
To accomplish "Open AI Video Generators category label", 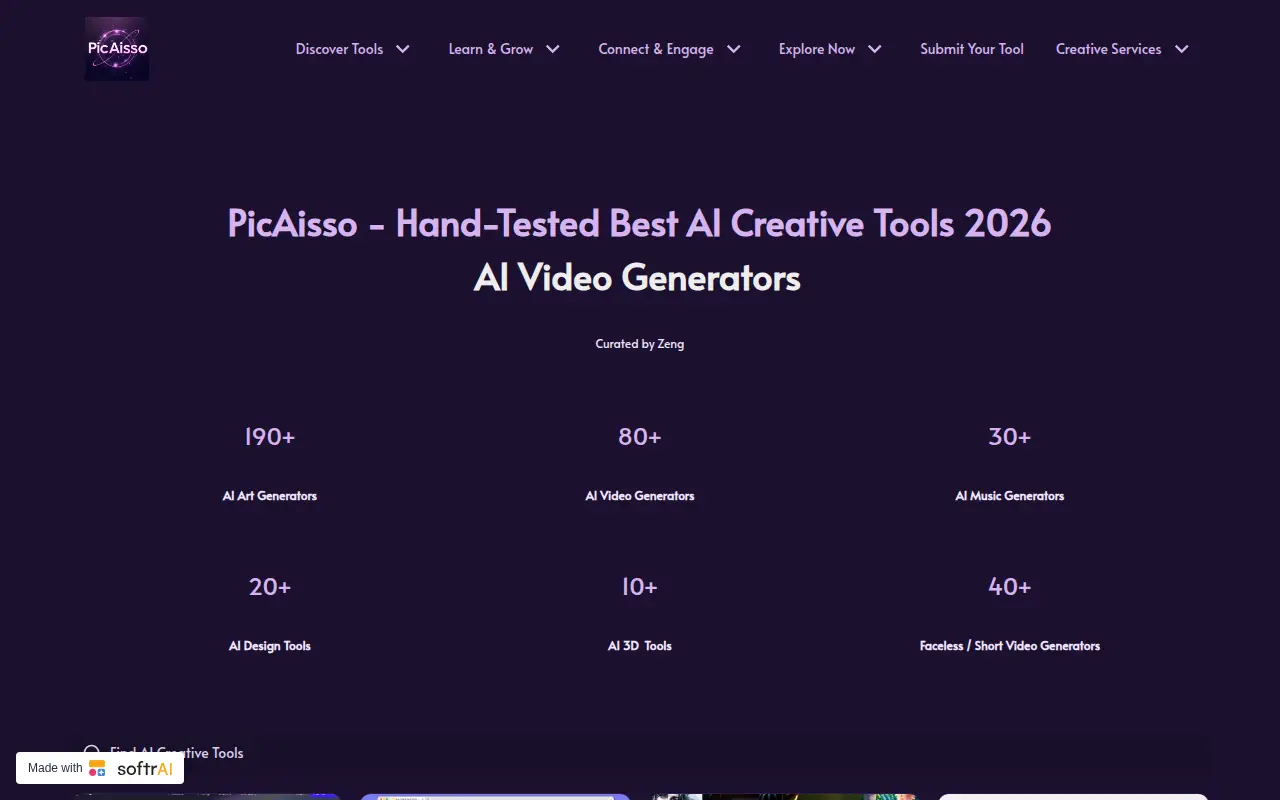I will click(x=640, y=496).
